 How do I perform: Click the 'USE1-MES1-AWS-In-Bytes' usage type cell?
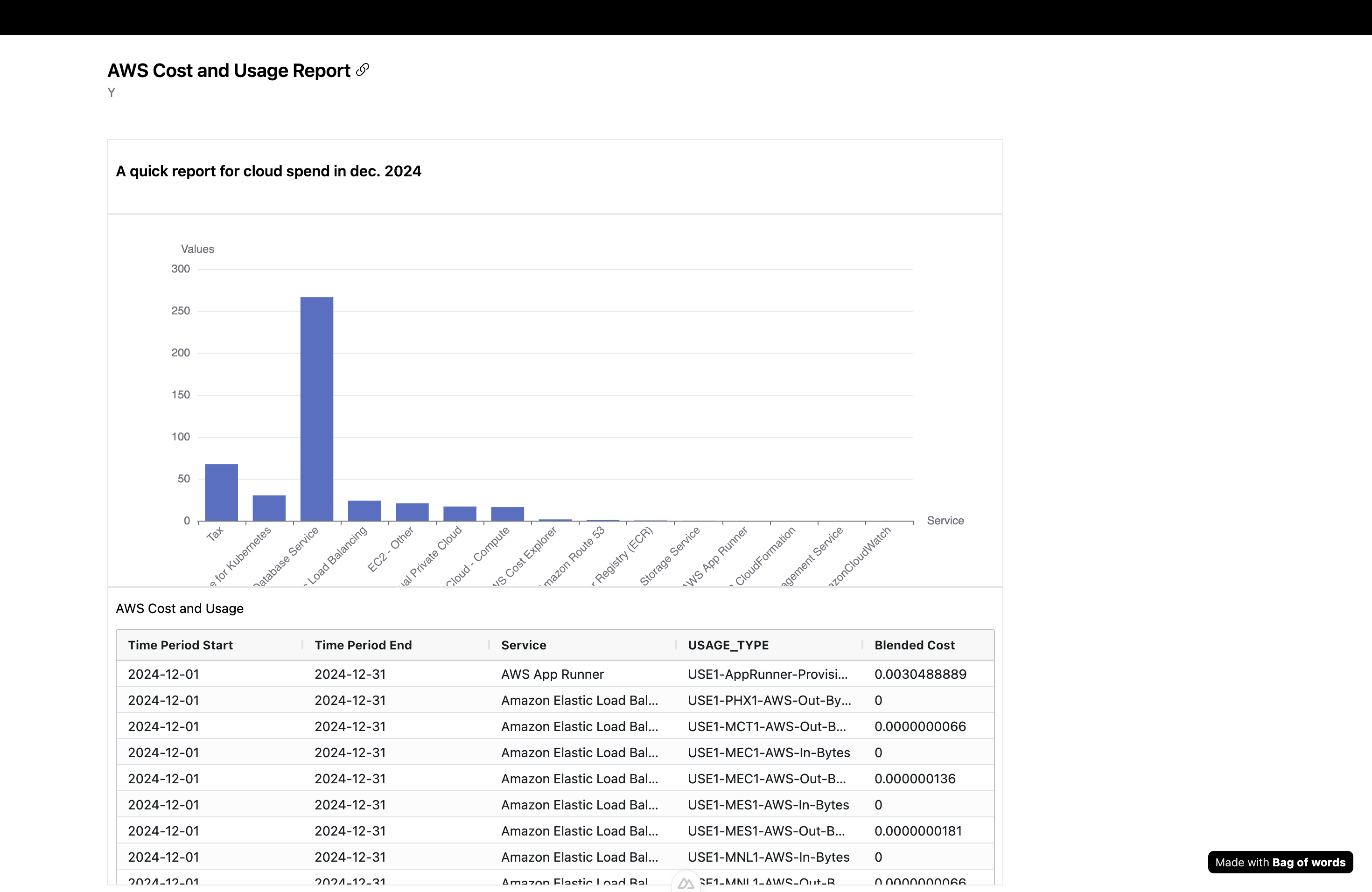769,805
